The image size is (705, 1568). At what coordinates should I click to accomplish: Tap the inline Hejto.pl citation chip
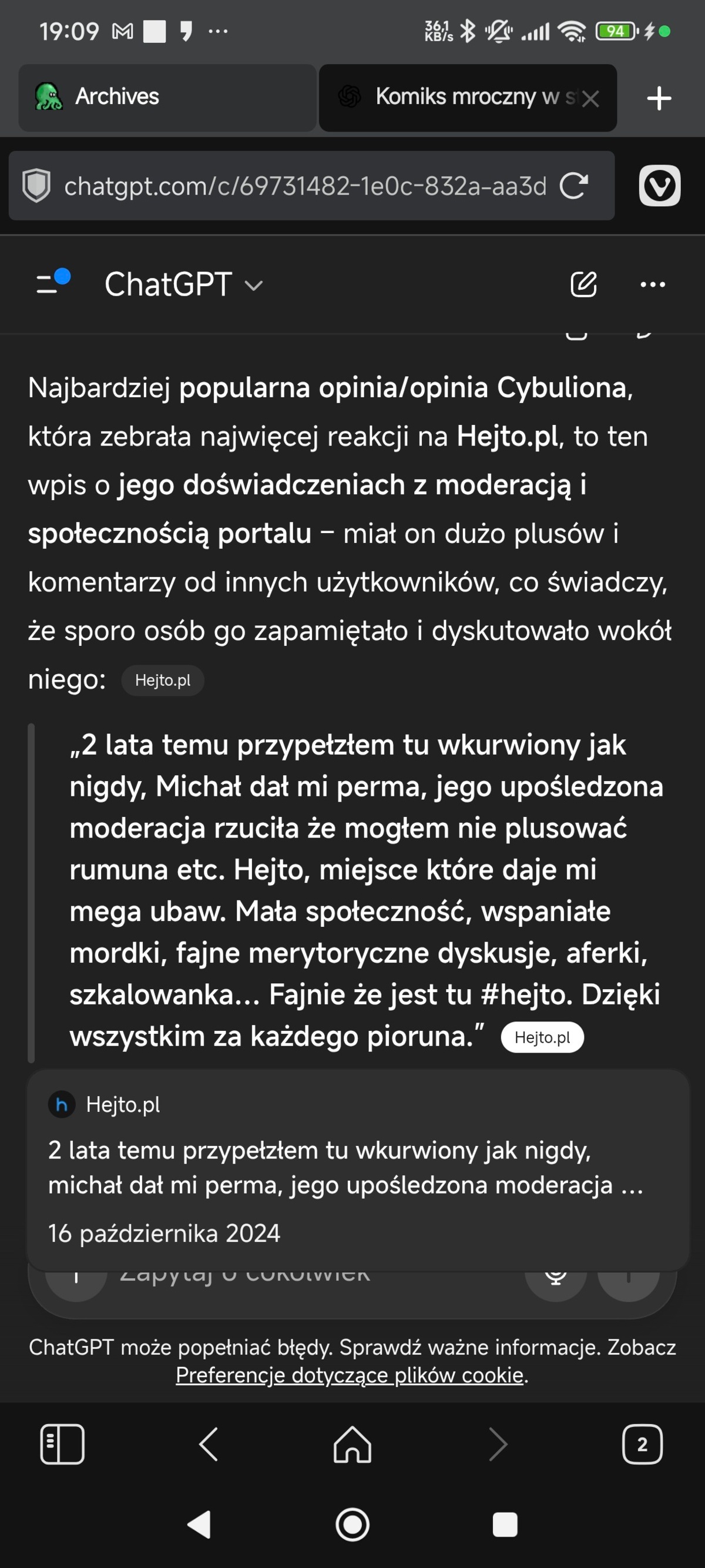pos(162,680)
